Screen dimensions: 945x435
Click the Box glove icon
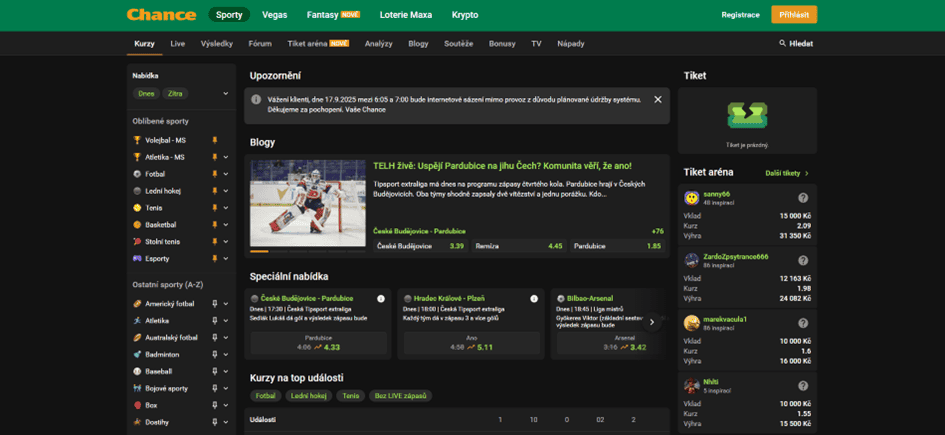pos(137,405)
